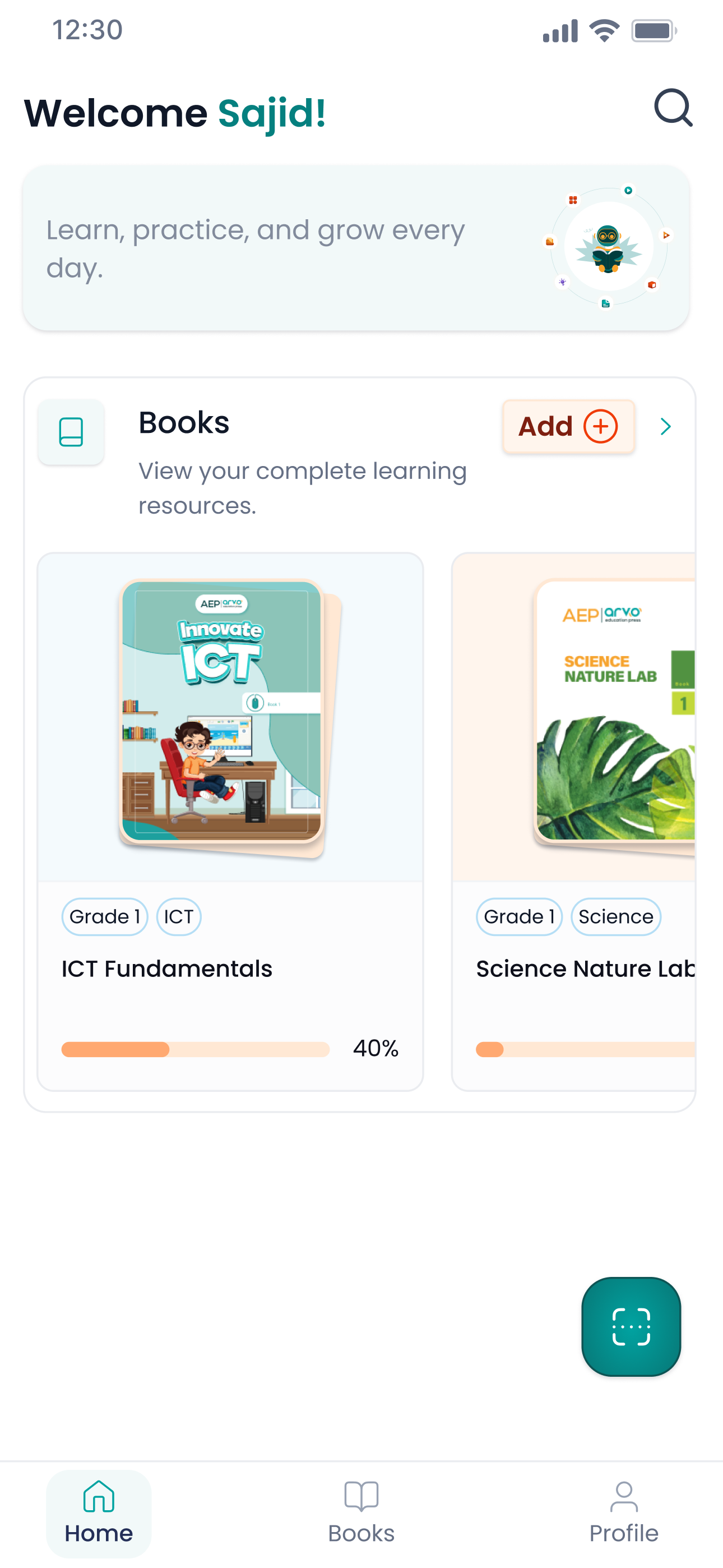Select the ICT subject tag
Screen dimensions: 723x1568
[178, 916]
